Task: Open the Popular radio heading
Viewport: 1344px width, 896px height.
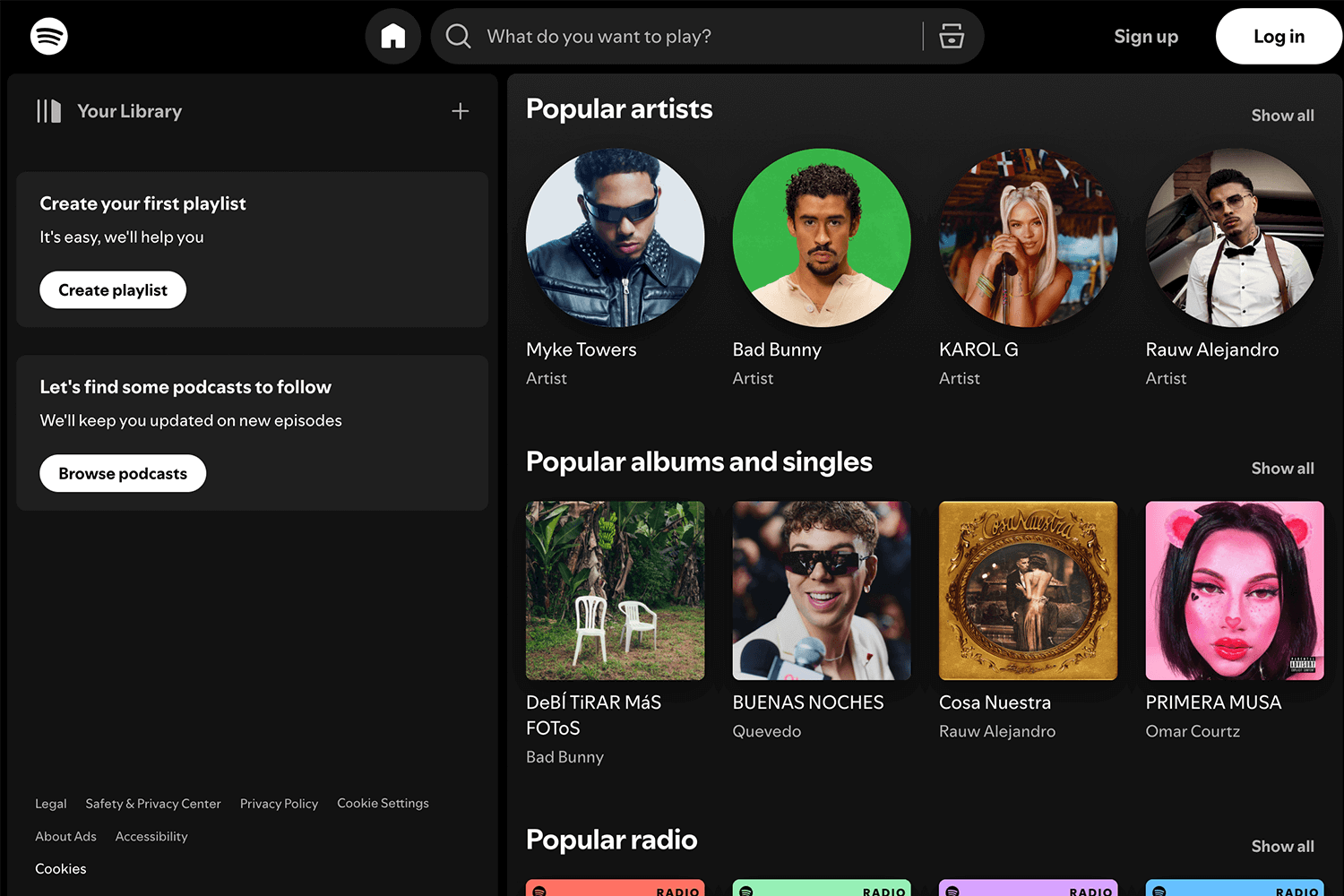Action: 611,840
